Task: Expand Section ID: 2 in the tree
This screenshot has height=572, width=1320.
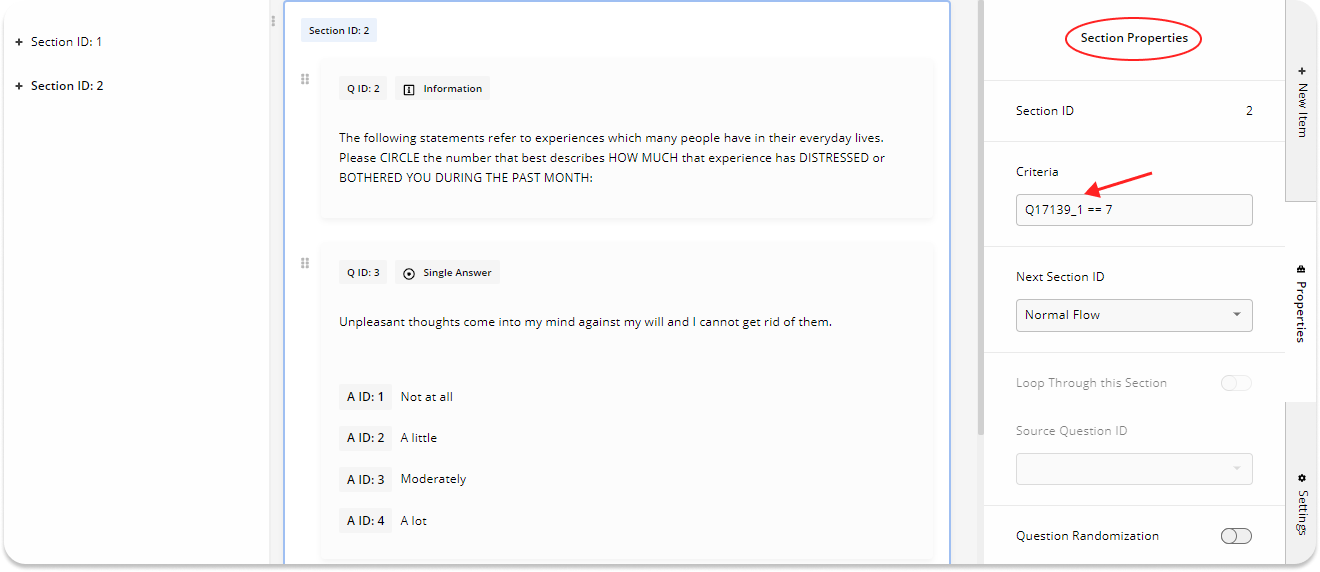Action: [19, 86]
